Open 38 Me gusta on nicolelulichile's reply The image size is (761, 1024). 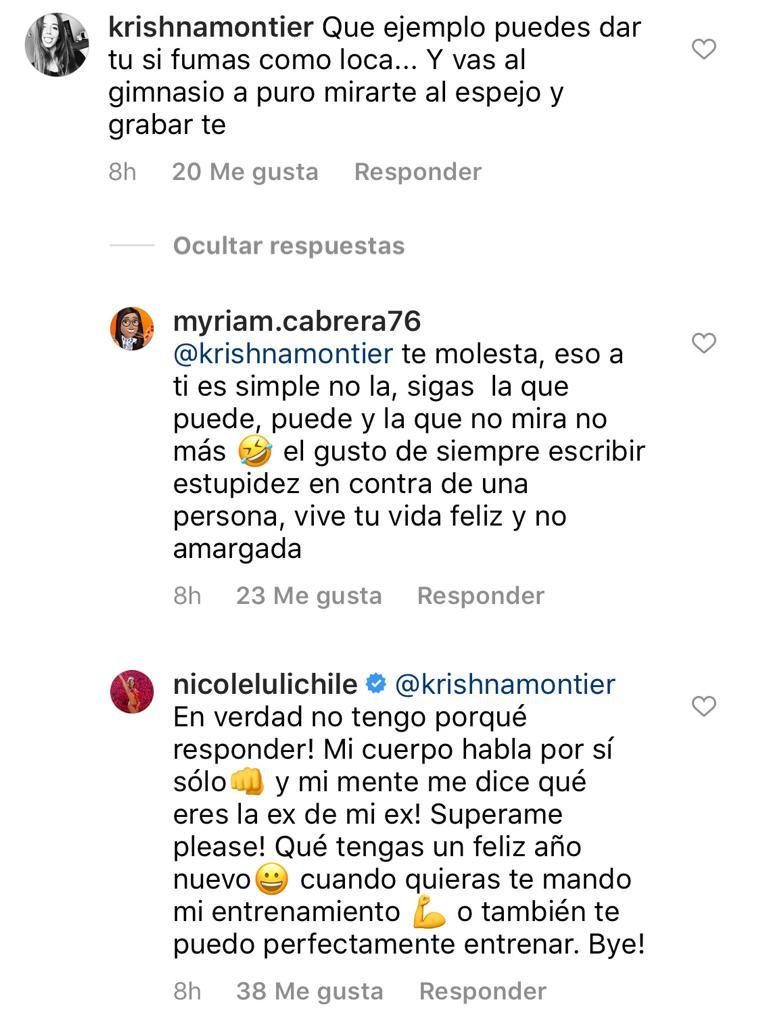pyautogui.click(x=311, y=991)
